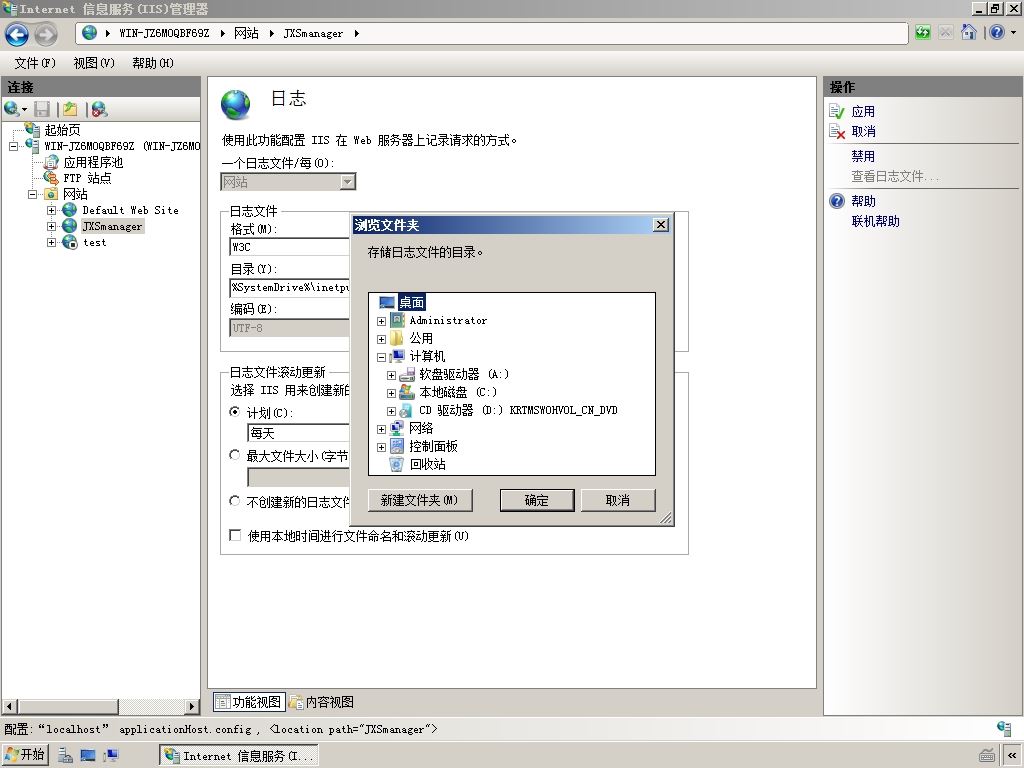Expand Default Web Site node
Viewport: 1024px width, 768px height.
click(52, 210)
